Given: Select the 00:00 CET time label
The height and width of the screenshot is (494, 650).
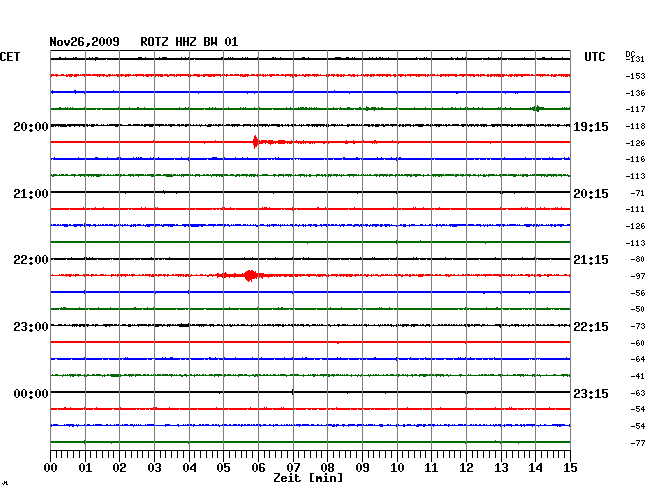Looking at the screenshot, I should click(31, 393).
